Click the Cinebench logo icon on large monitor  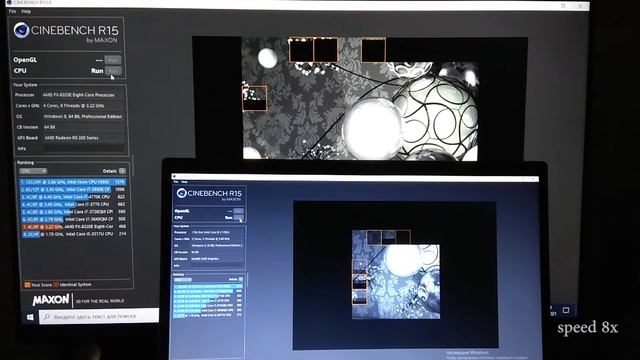pyautogui.click(x=21, y=30)
